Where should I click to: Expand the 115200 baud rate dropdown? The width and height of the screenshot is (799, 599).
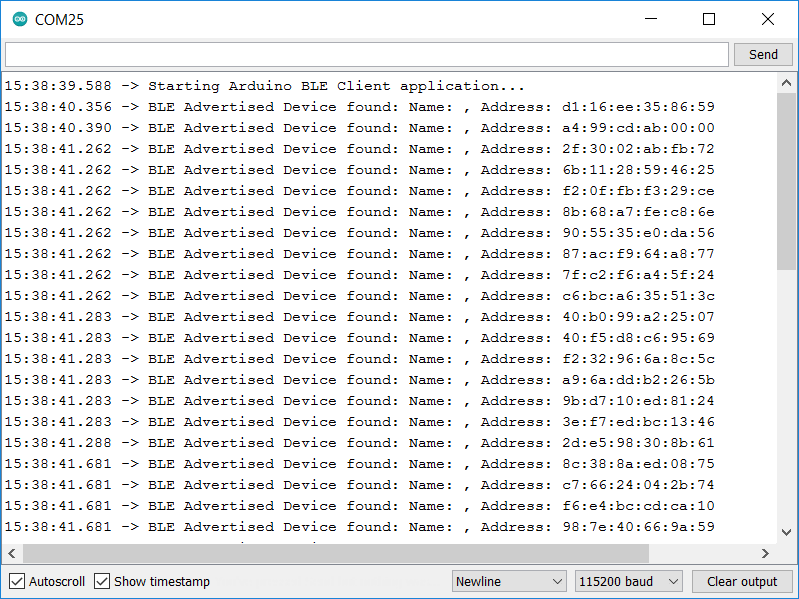click(x=628, y=581)
